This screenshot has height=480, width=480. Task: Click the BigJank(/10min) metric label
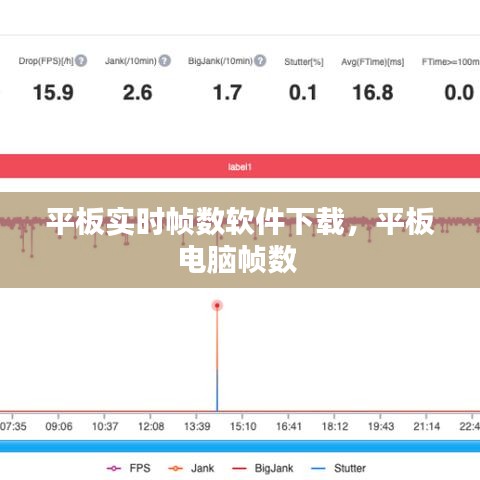[x=220, y=61]
